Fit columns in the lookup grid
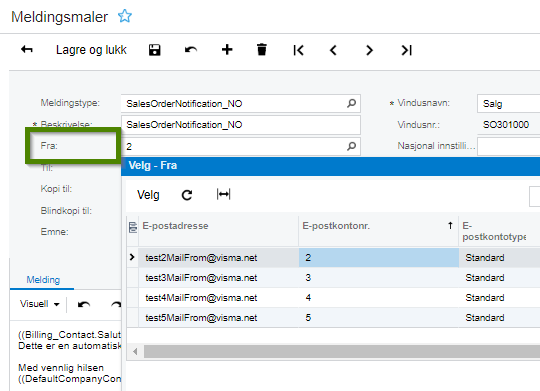 coord(224,195)
